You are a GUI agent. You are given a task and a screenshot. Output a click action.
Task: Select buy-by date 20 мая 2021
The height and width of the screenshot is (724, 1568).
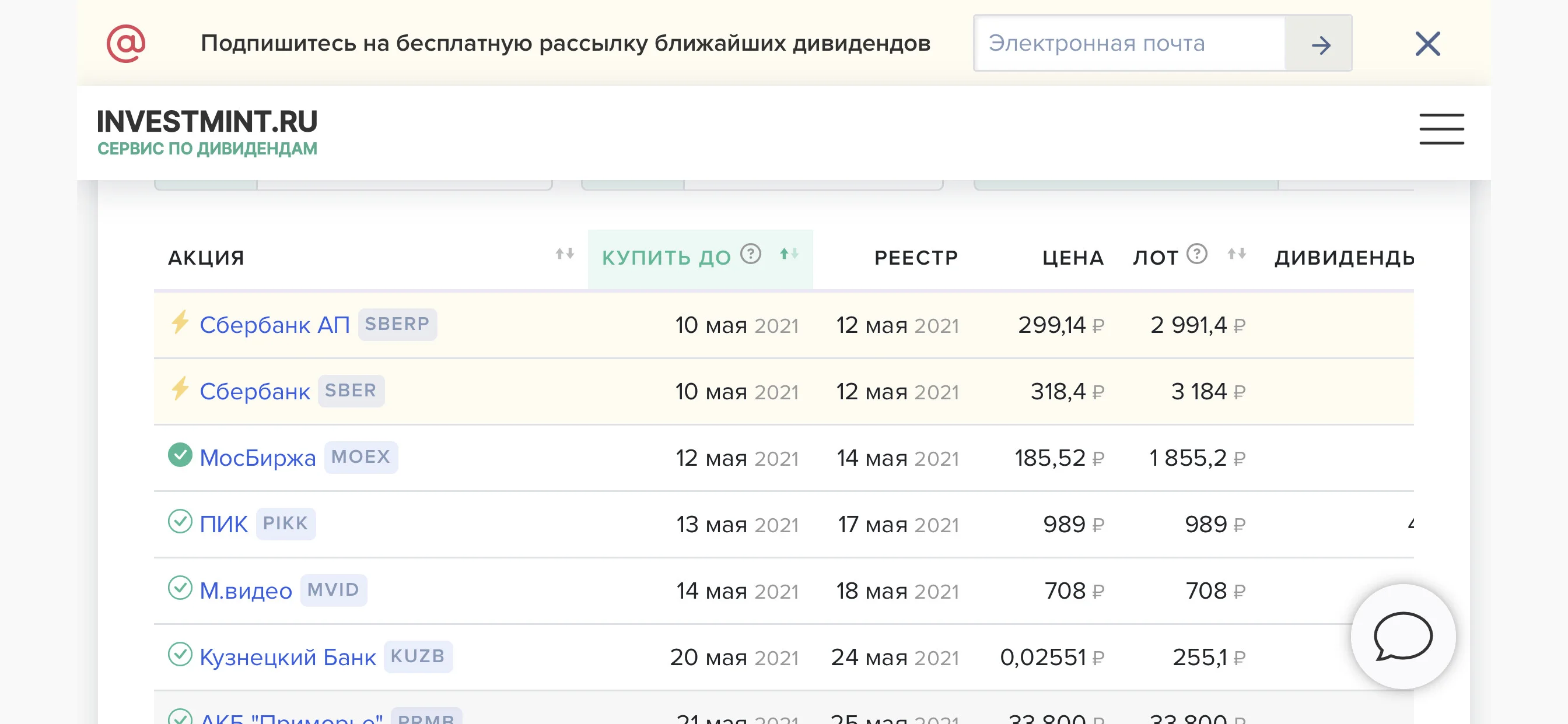(734, 657)
